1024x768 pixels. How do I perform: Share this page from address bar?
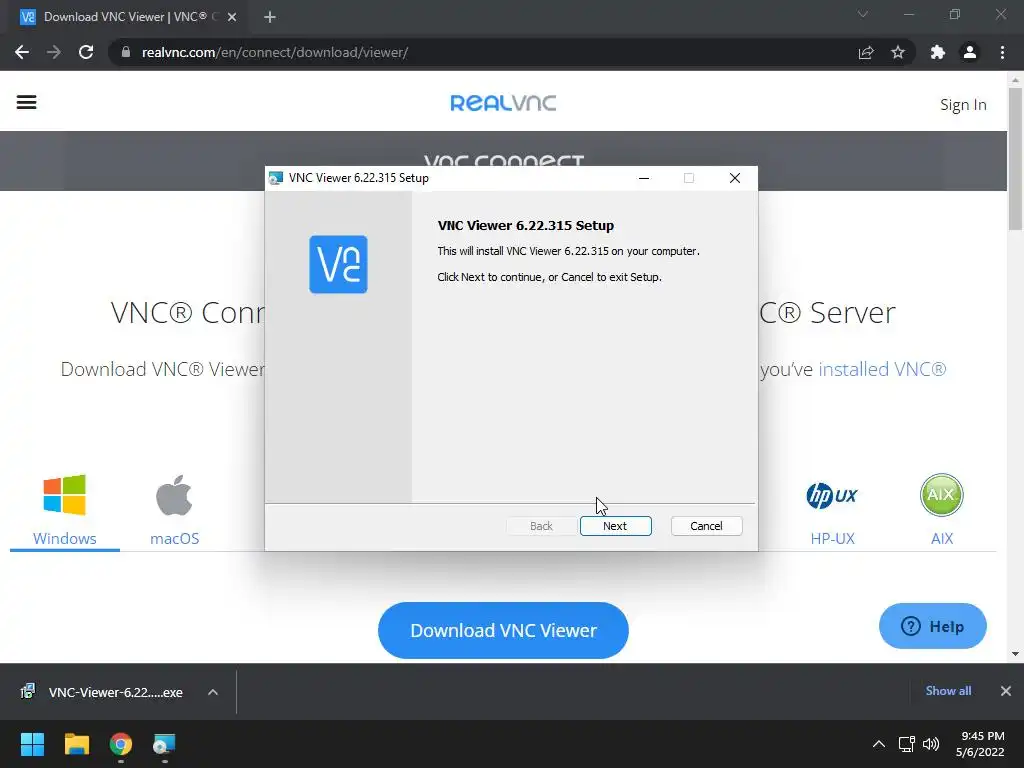[x=866, y=52]
